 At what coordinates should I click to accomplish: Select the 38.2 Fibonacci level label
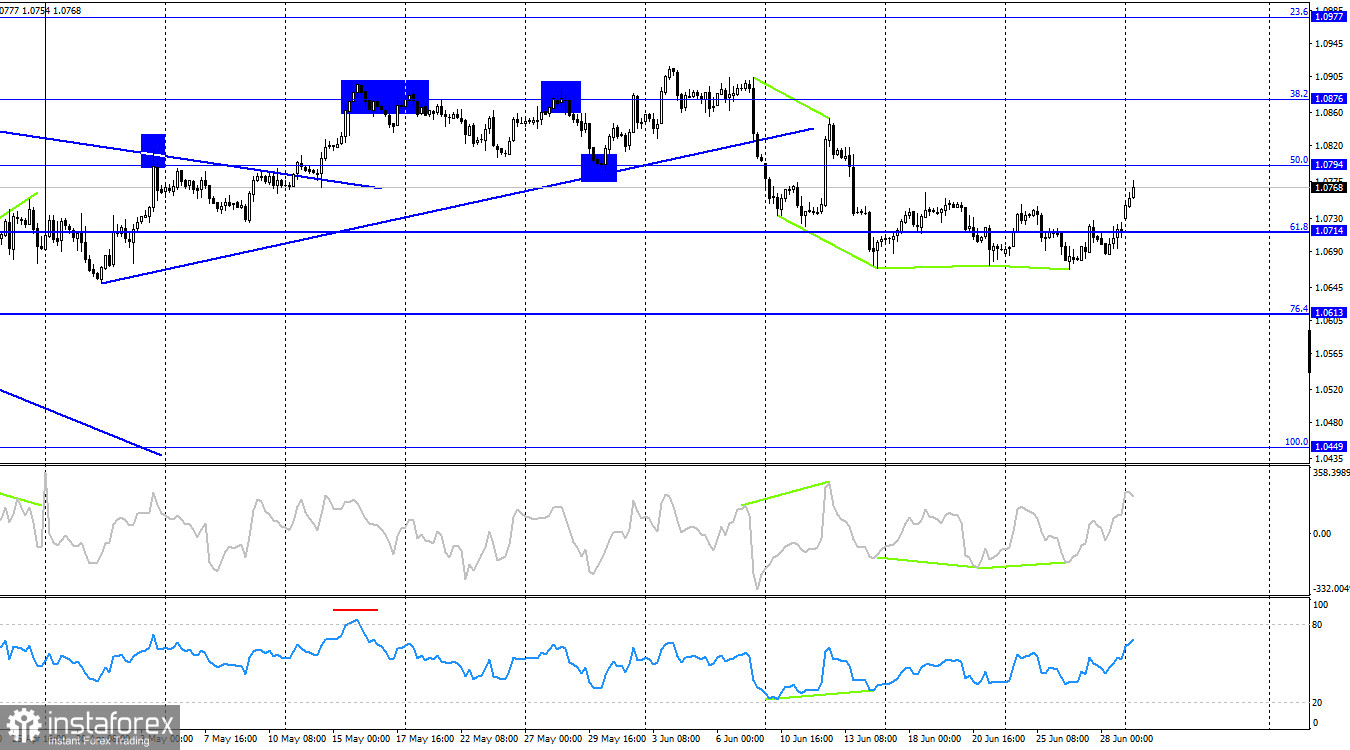click(x=1299, y=94)
